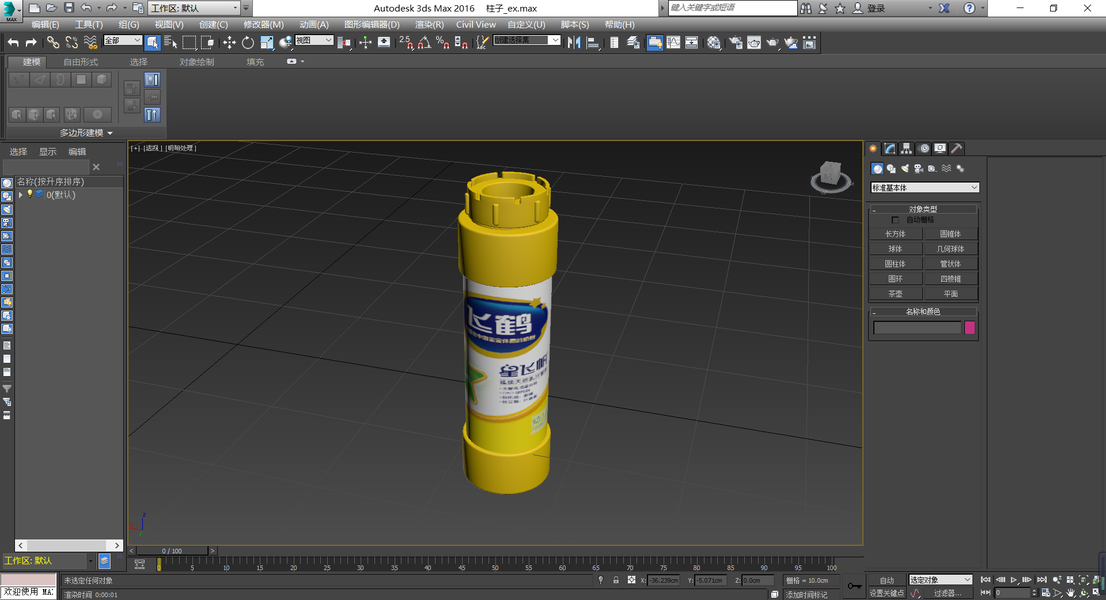Click the Bind to Space Warp icon
Viewport: 1106px width, 600px height.
click(90, 42)
